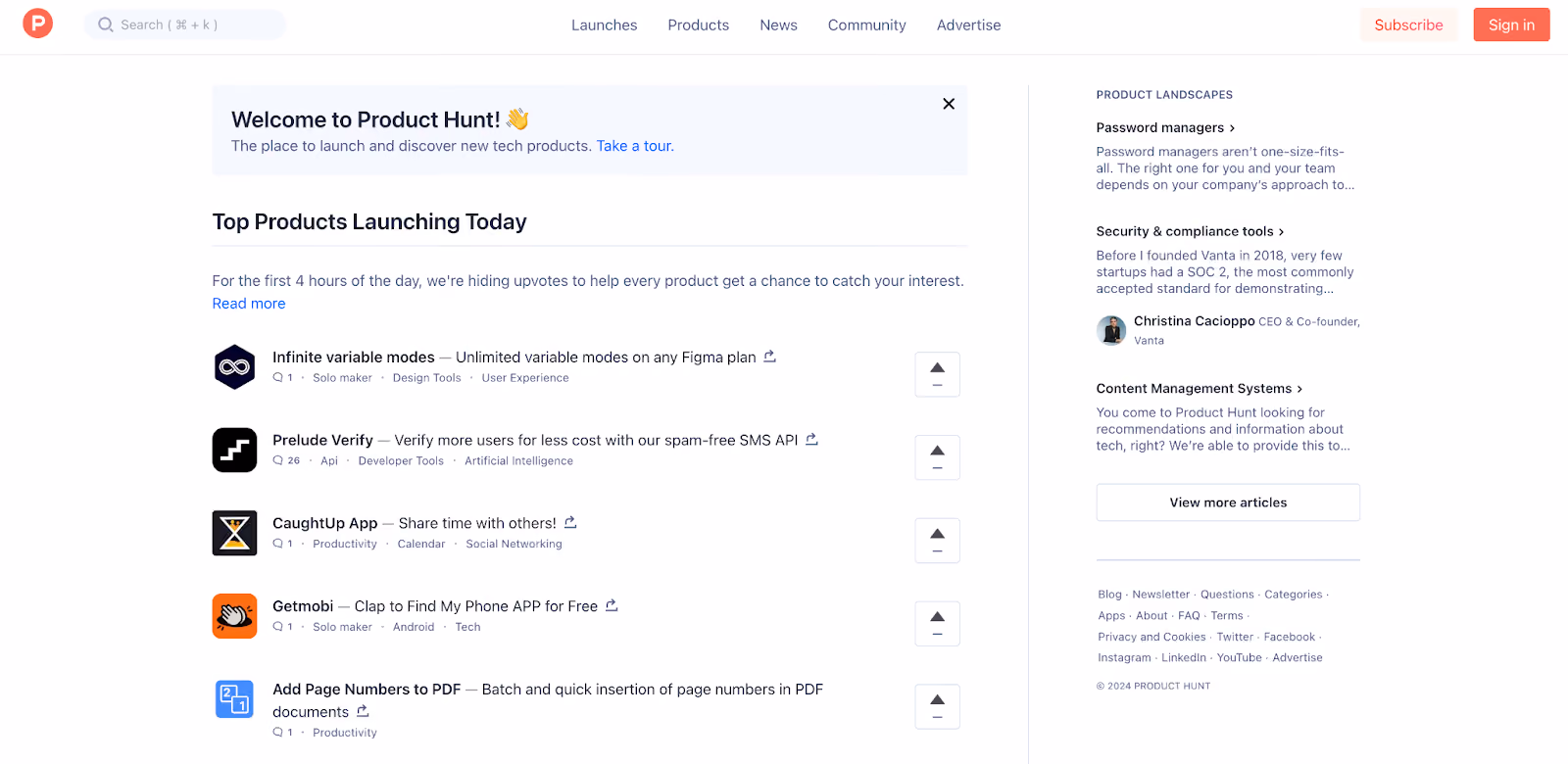The image size is (1568, 764).
Task: Expand Content Management Systems landscape
Action: click(x=1200, y=389)
